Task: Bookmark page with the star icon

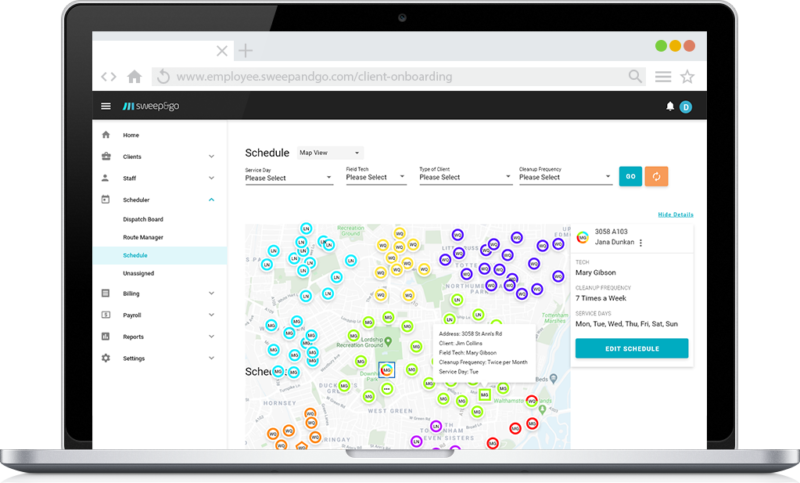Action: click(x=687, y=76)
